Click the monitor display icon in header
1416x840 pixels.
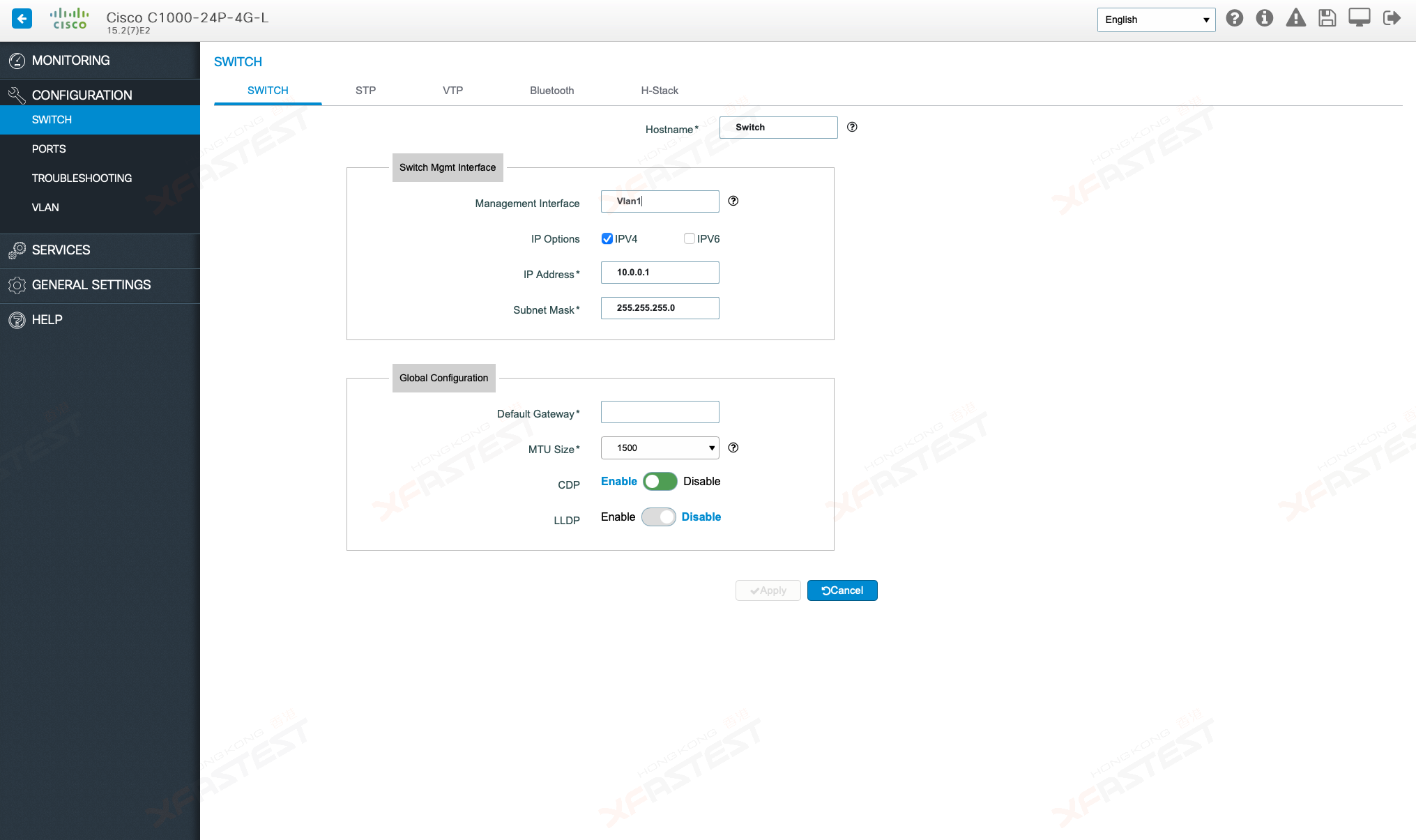pos(1359,18)
